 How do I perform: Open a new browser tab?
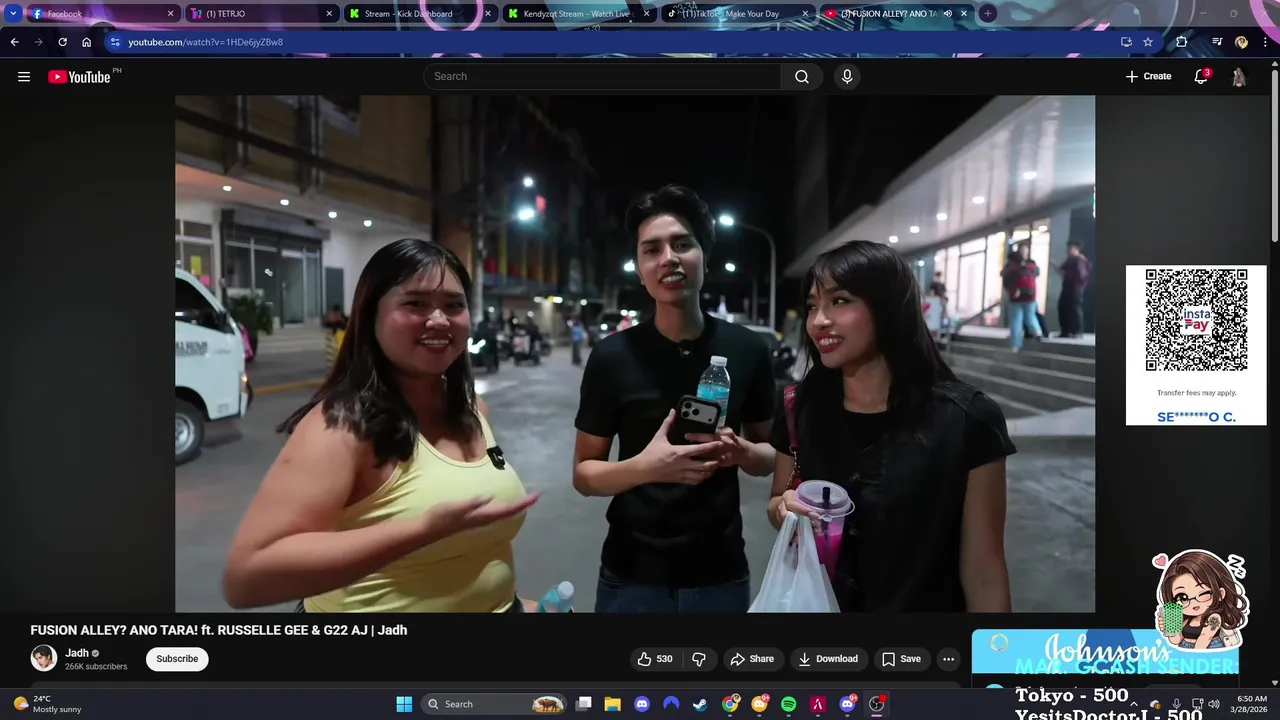pos(987,14)
